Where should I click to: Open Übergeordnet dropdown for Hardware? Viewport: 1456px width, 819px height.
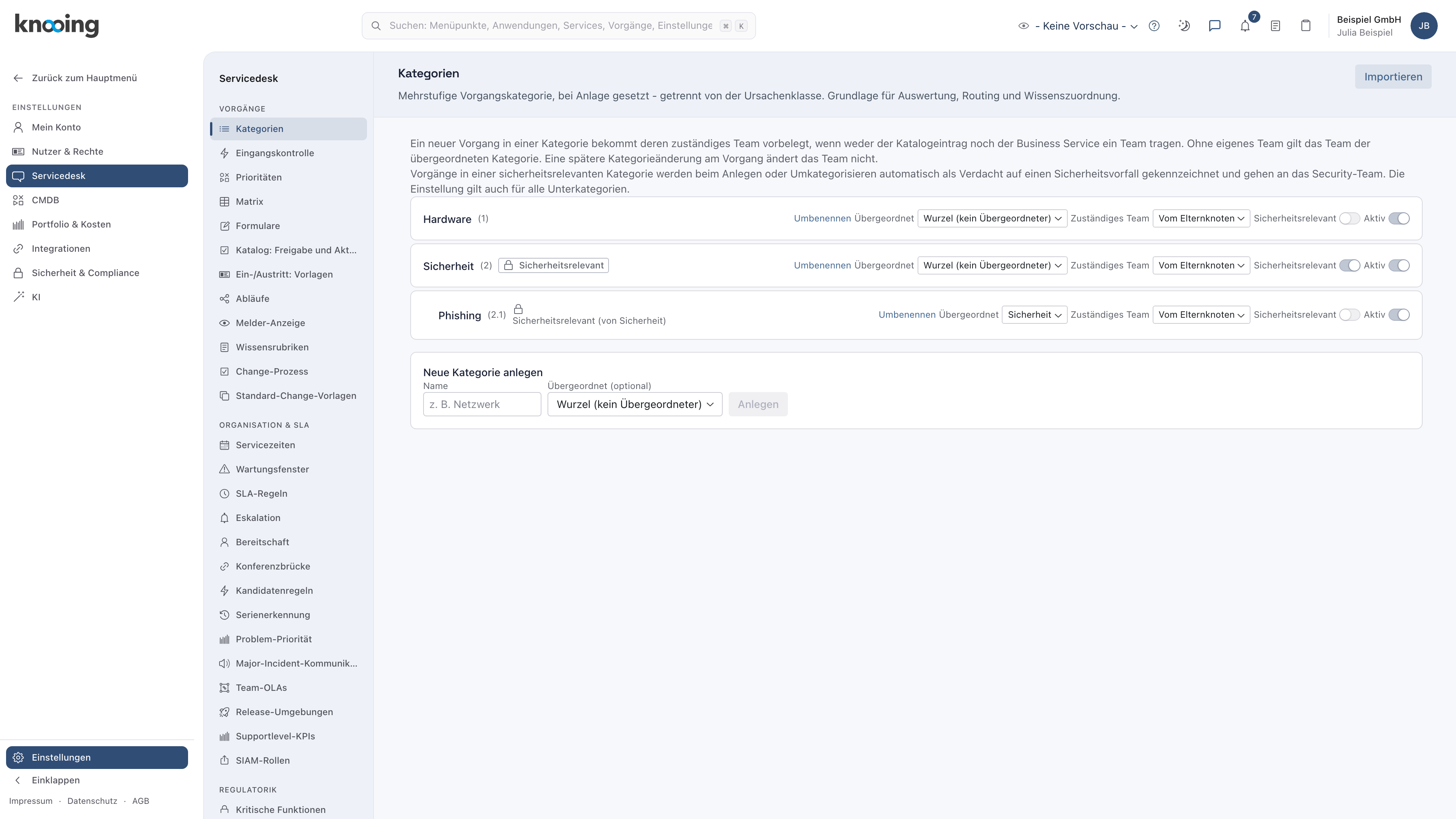click(992, 219)
